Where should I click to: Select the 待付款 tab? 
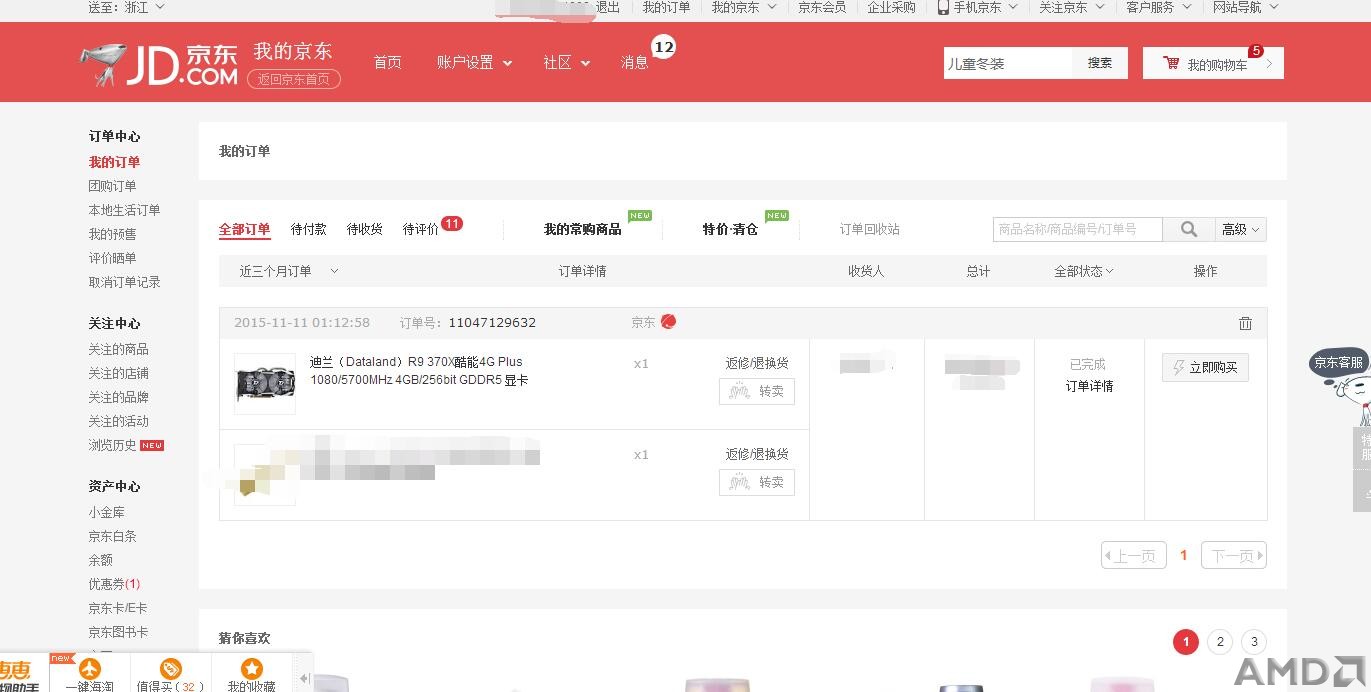(309, 229)
